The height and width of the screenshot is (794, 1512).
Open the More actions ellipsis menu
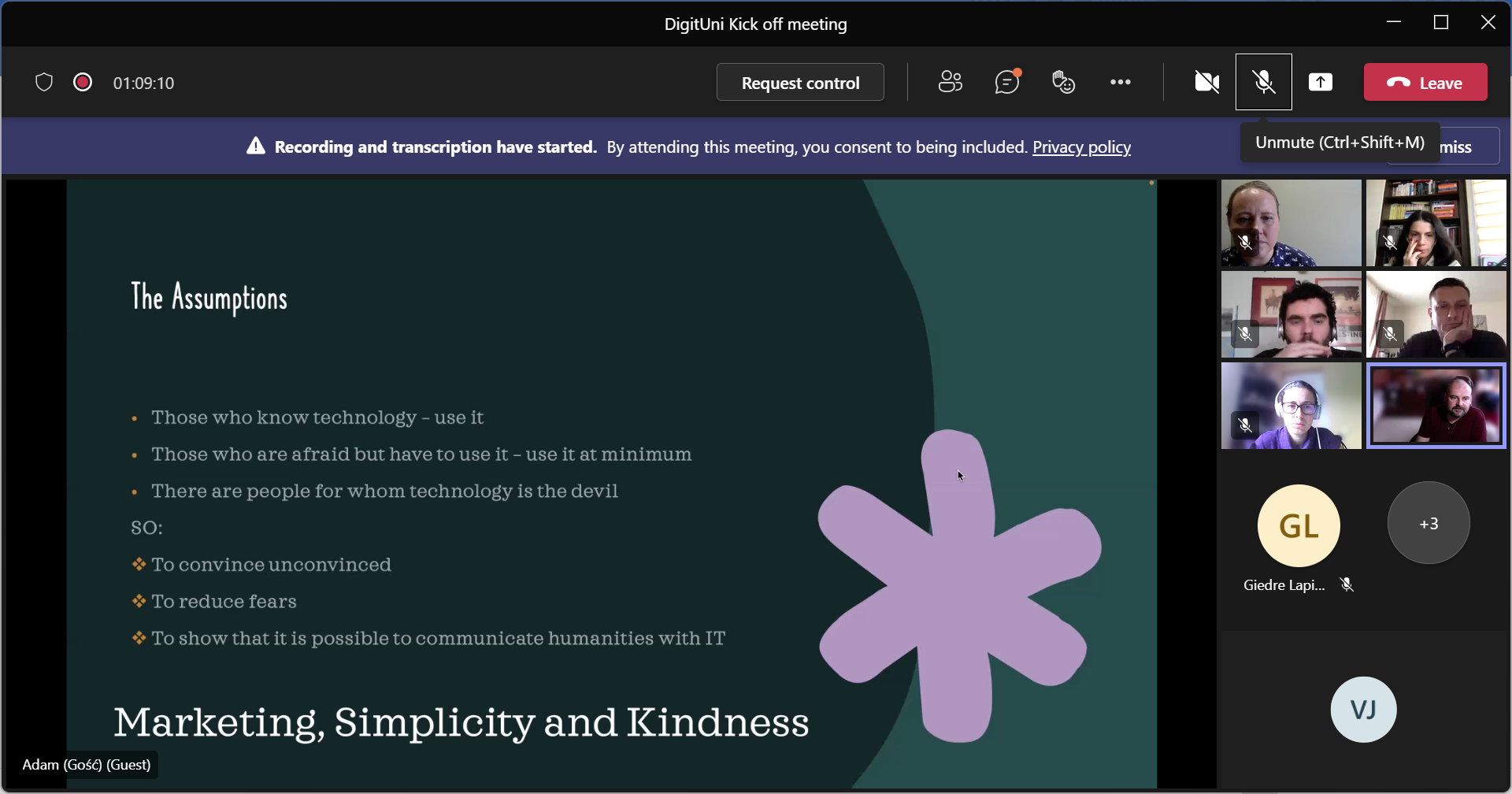coord(1121,82)
